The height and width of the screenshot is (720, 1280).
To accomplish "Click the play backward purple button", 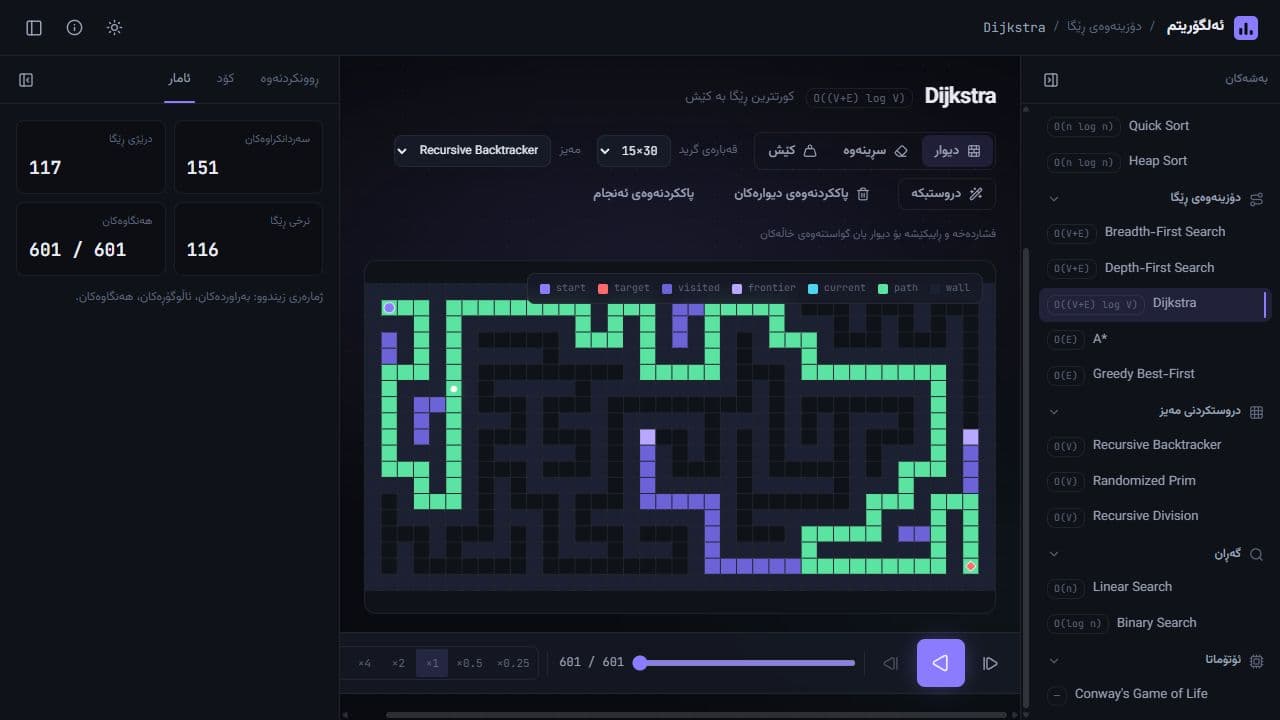I will (x=941, y=663).
